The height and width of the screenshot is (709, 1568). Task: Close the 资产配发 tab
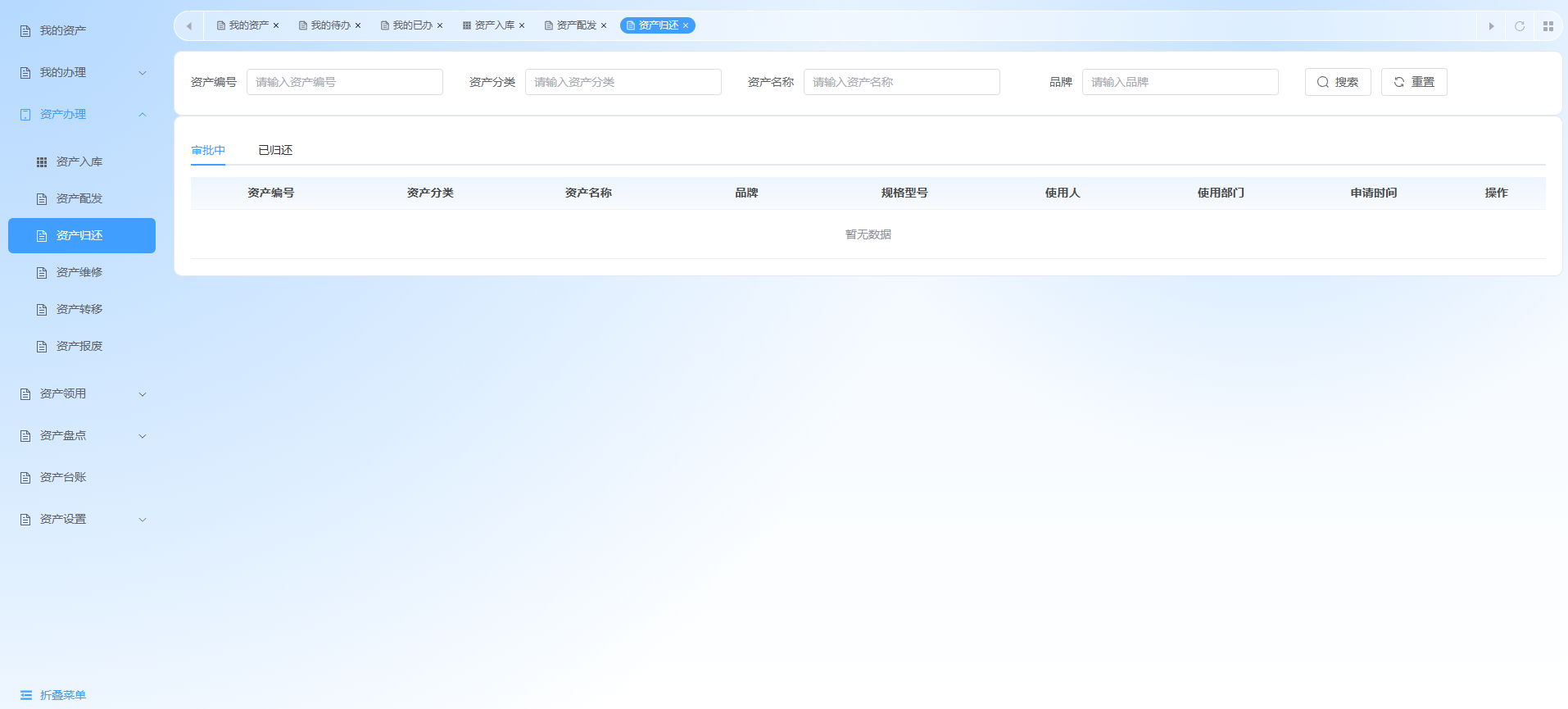[604, 25]
